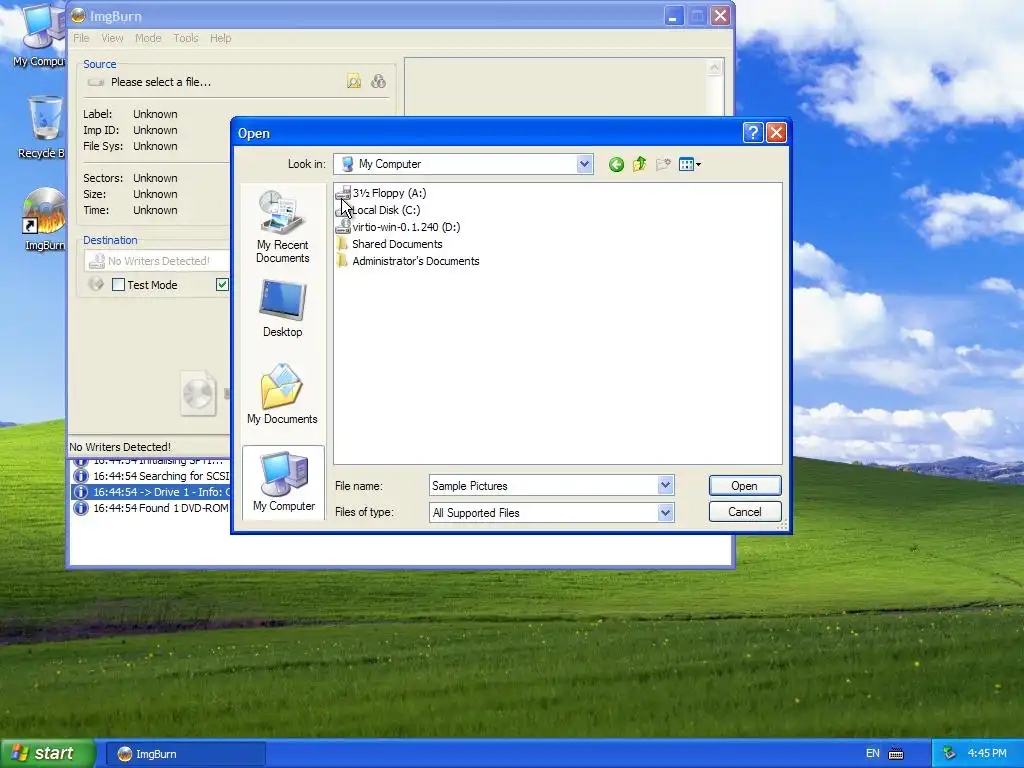Go to Desktop in places bar
Viewport: 1024px width, 768px height.
coord(282,308)
